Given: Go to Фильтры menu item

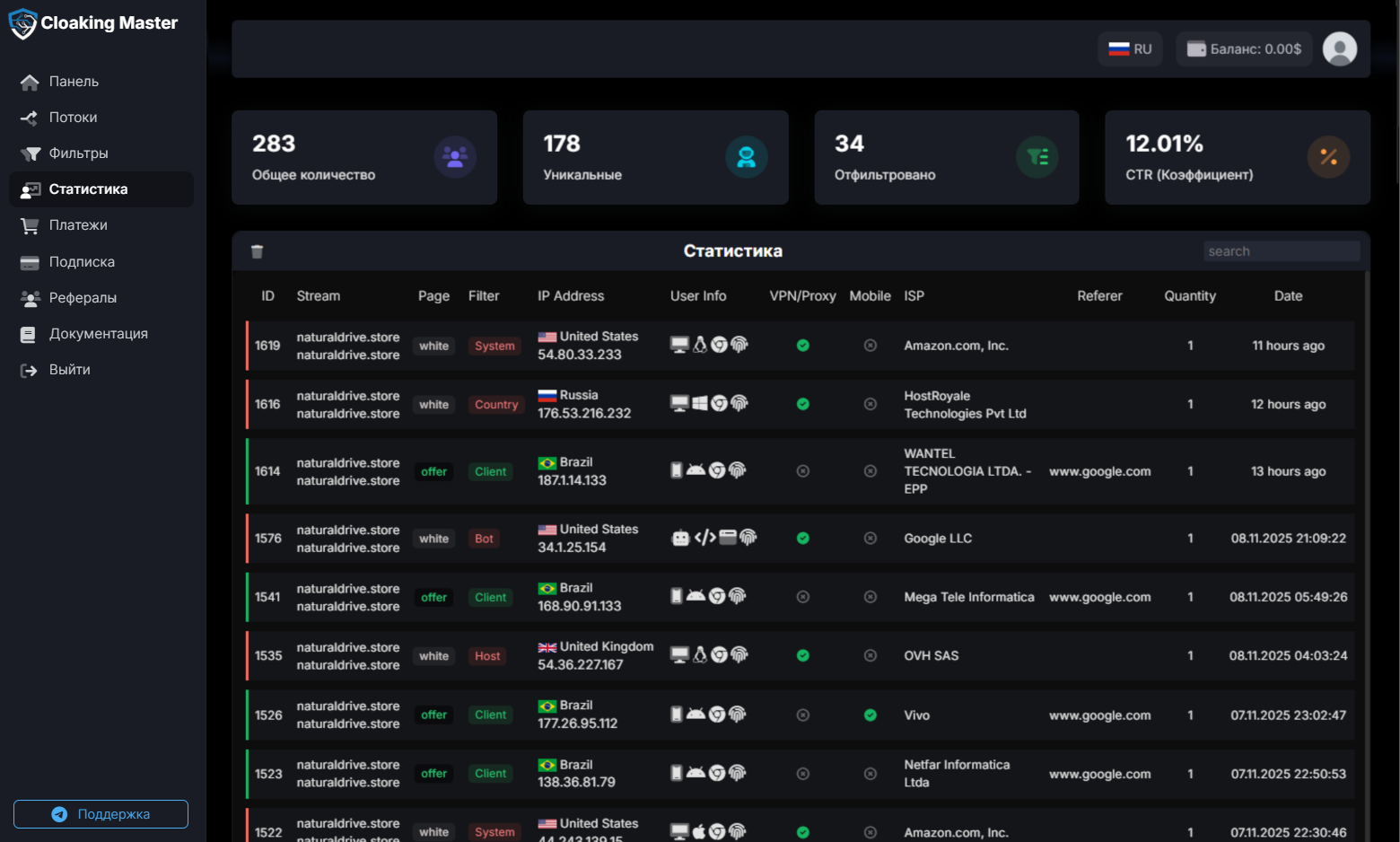Looking at the screenshot, I should pyautogui.click(x=78, y=153).
